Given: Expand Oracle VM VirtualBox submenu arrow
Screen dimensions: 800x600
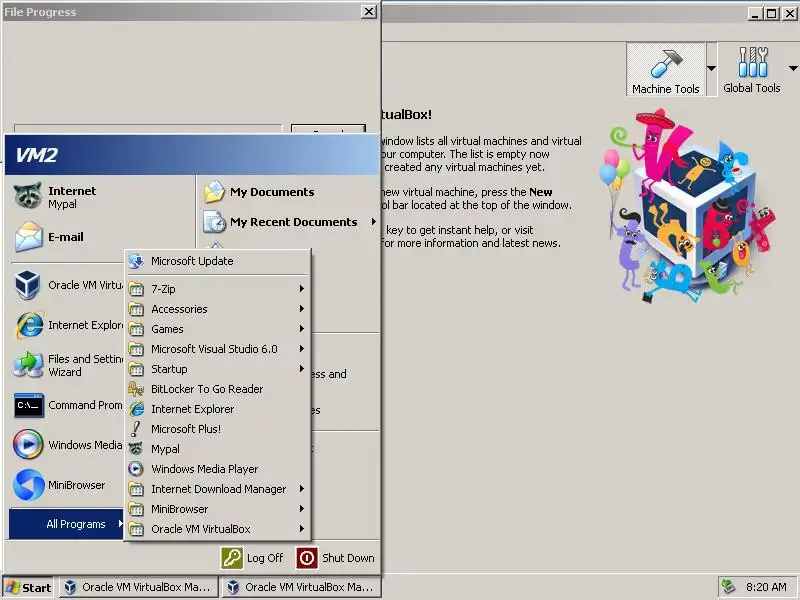Looking at the screenshot, I should tap(302, 529).
